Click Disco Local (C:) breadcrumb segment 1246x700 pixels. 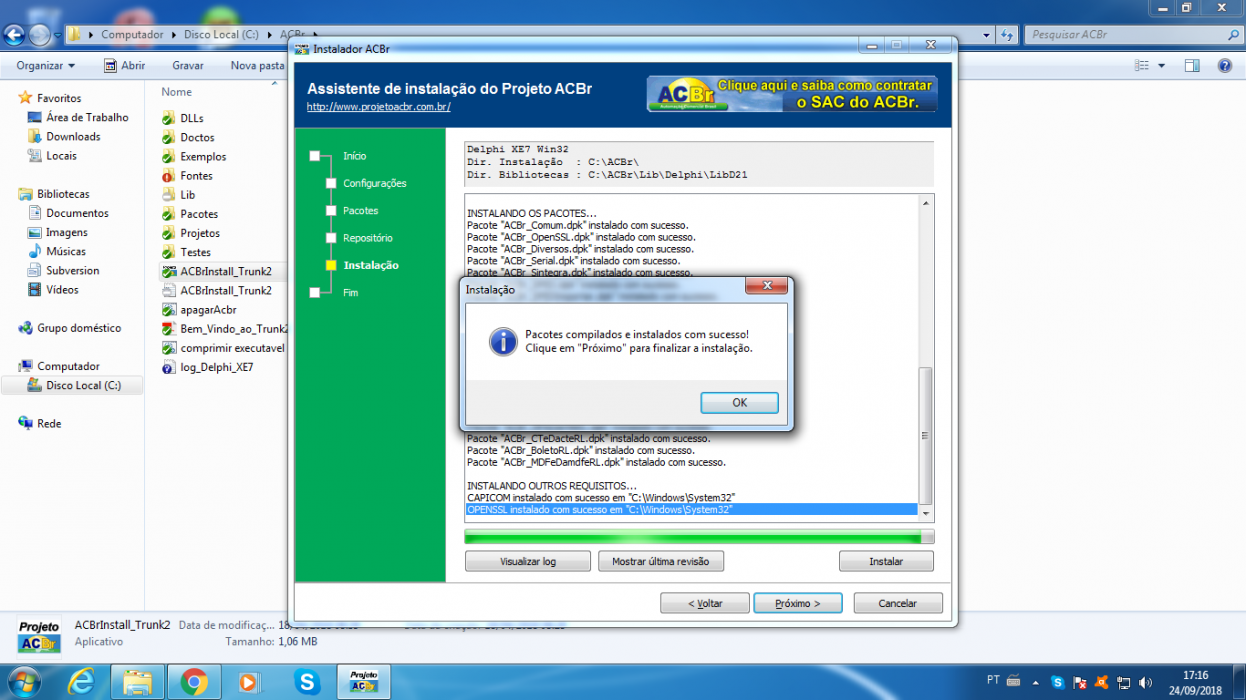pos(221,34)
